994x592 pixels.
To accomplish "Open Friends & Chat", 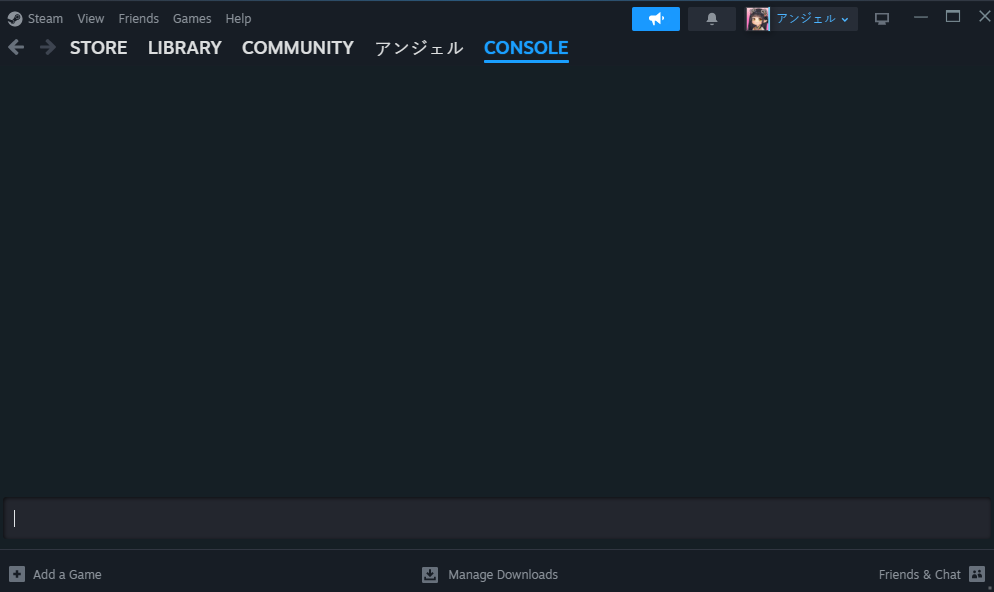I will (919, 575).
